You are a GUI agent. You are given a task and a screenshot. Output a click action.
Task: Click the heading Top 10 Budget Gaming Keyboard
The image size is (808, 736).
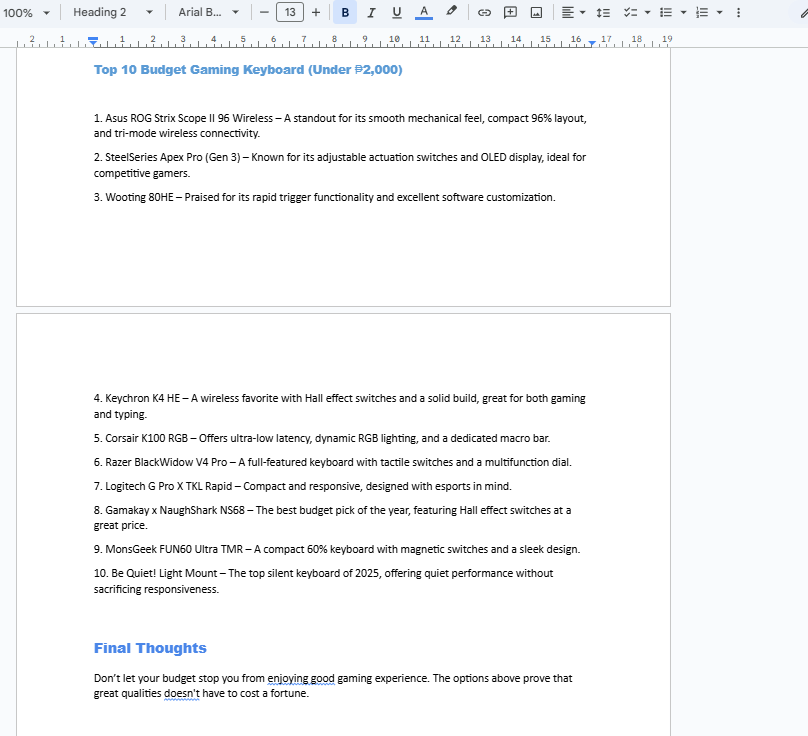[x=248, y=70]
